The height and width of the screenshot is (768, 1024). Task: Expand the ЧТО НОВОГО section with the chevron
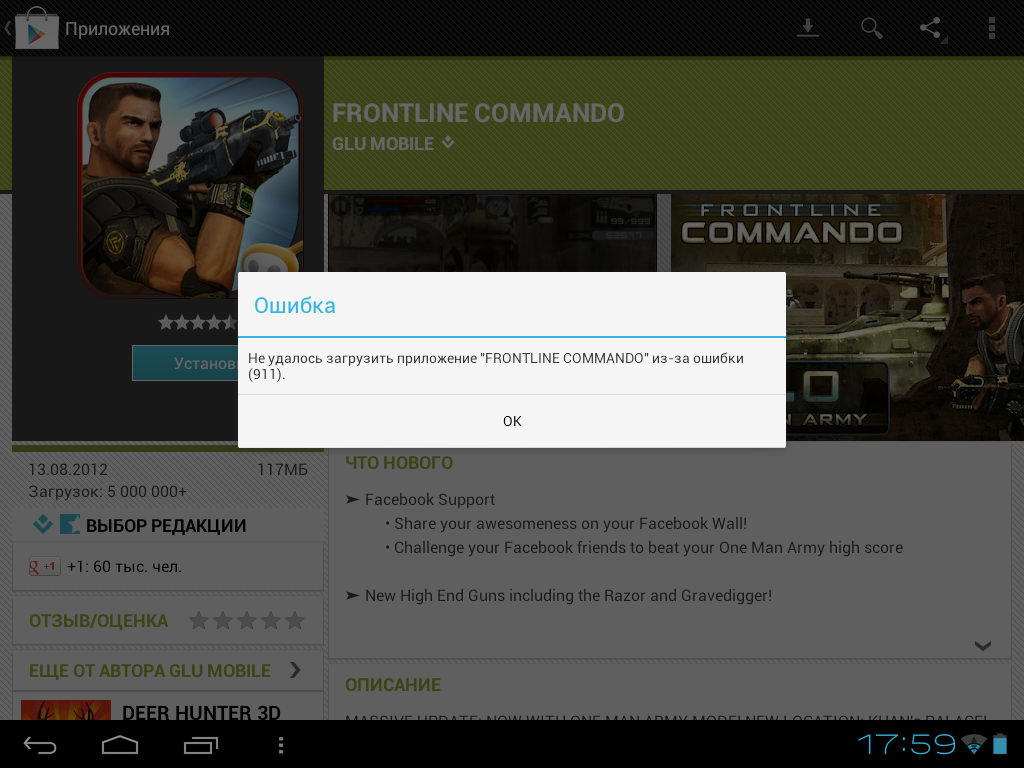point(981,645)
